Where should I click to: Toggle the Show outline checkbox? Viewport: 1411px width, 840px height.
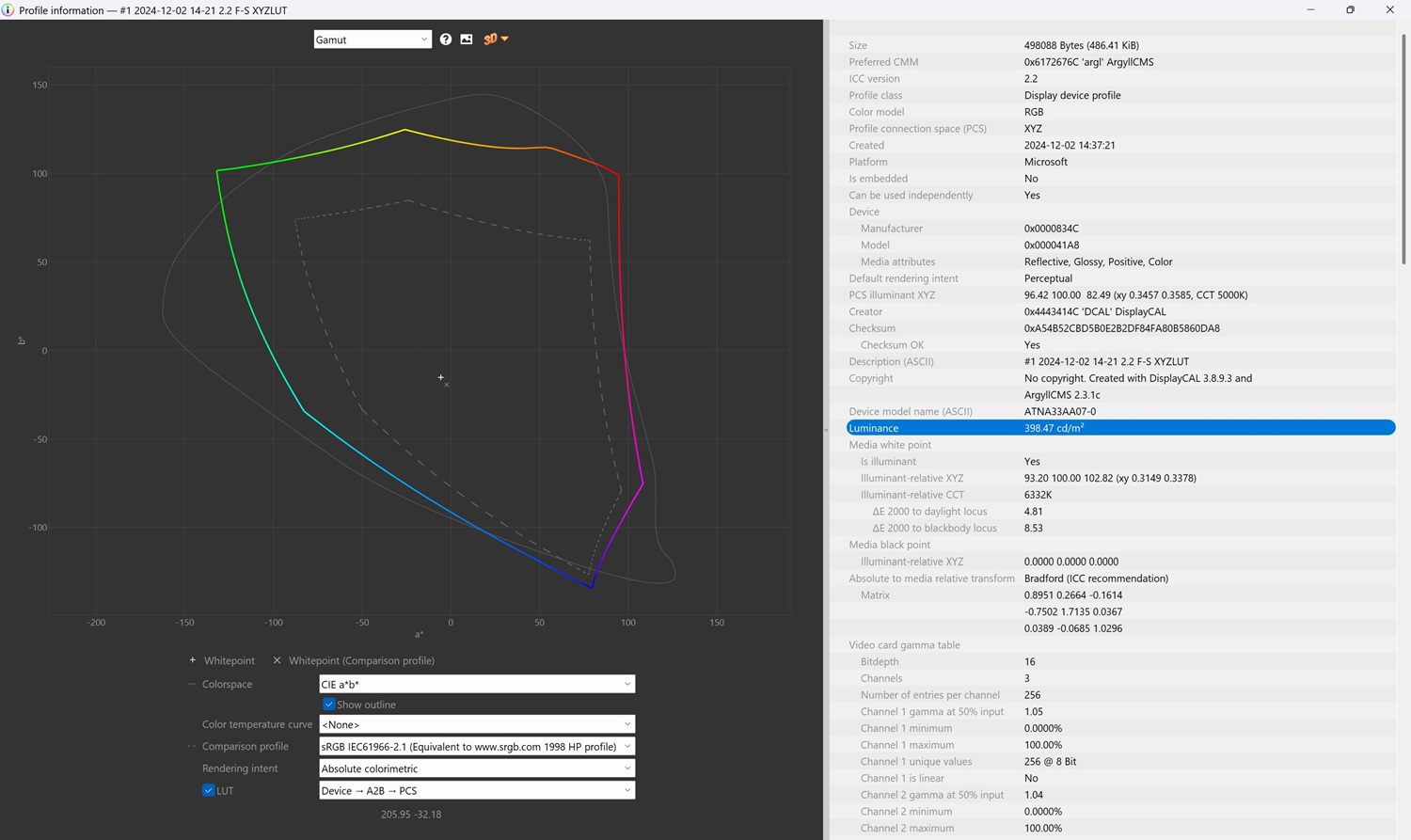pyautogui.click(x=329, y=705)
